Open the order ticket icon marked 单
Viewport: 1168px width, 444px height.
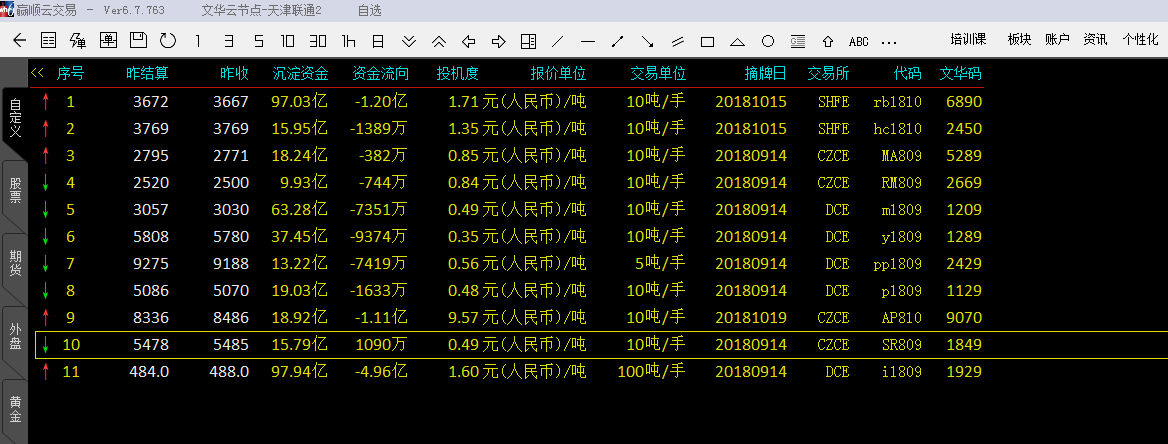point(108,41)
